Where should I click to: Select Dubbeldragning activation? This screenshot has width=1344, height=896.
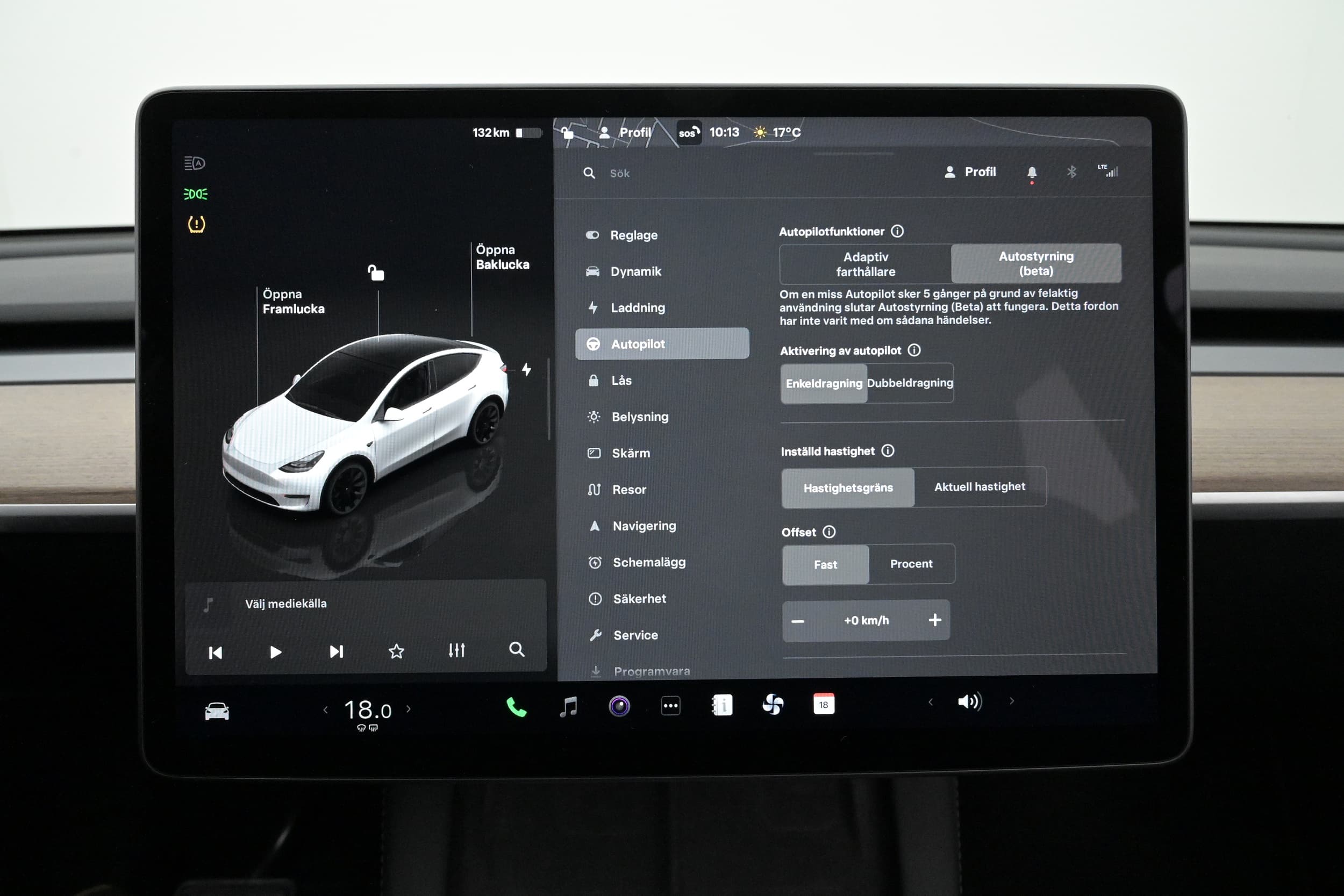point(910,383)
